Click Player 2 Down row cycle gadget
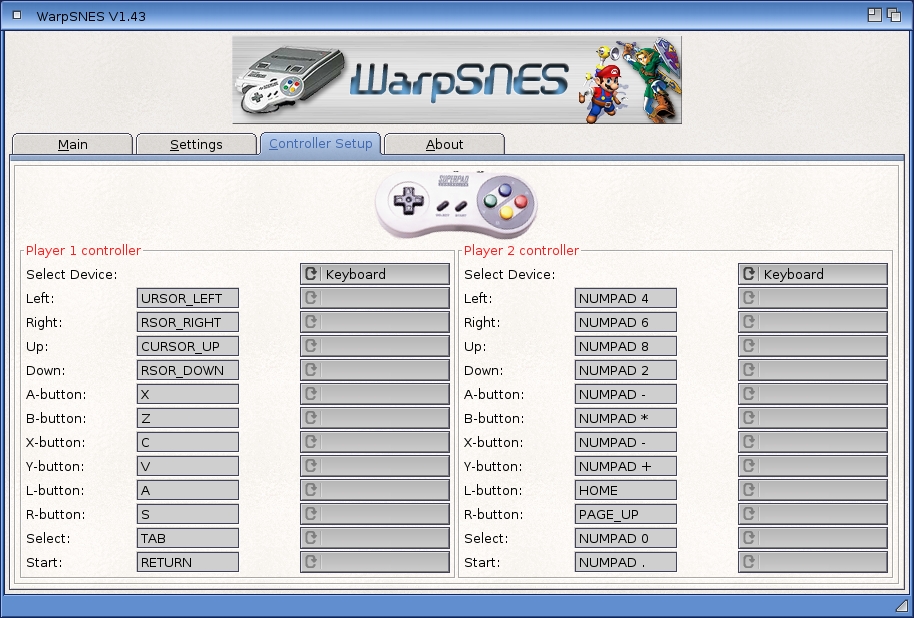Image resolution: width=914 pixels, height=618 pixels. (x=813, y=370)
